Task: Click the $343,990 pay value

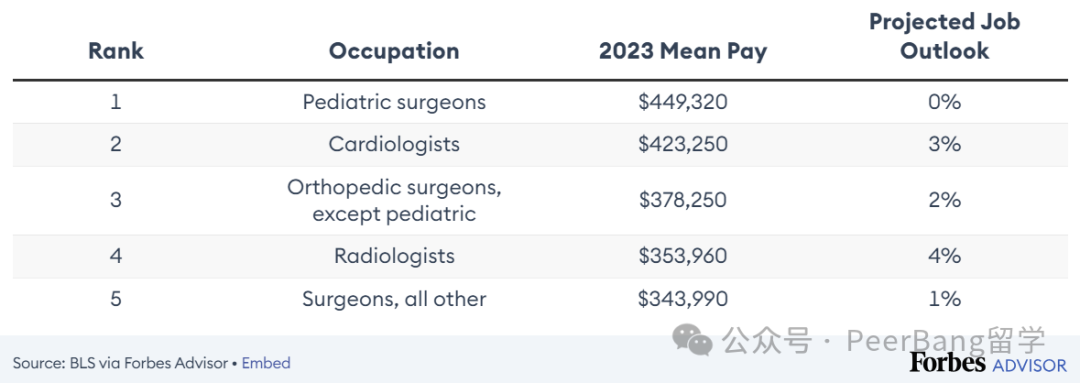Action: pyautogui.click(x=683, y=299)
